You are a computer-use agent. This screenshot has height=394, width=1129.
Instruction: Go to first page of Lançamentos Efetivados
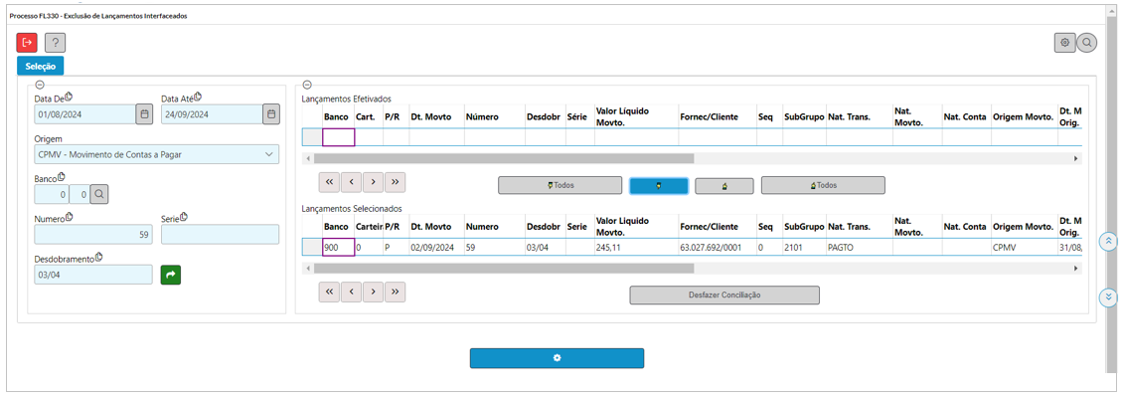click(x=329, y=182)
